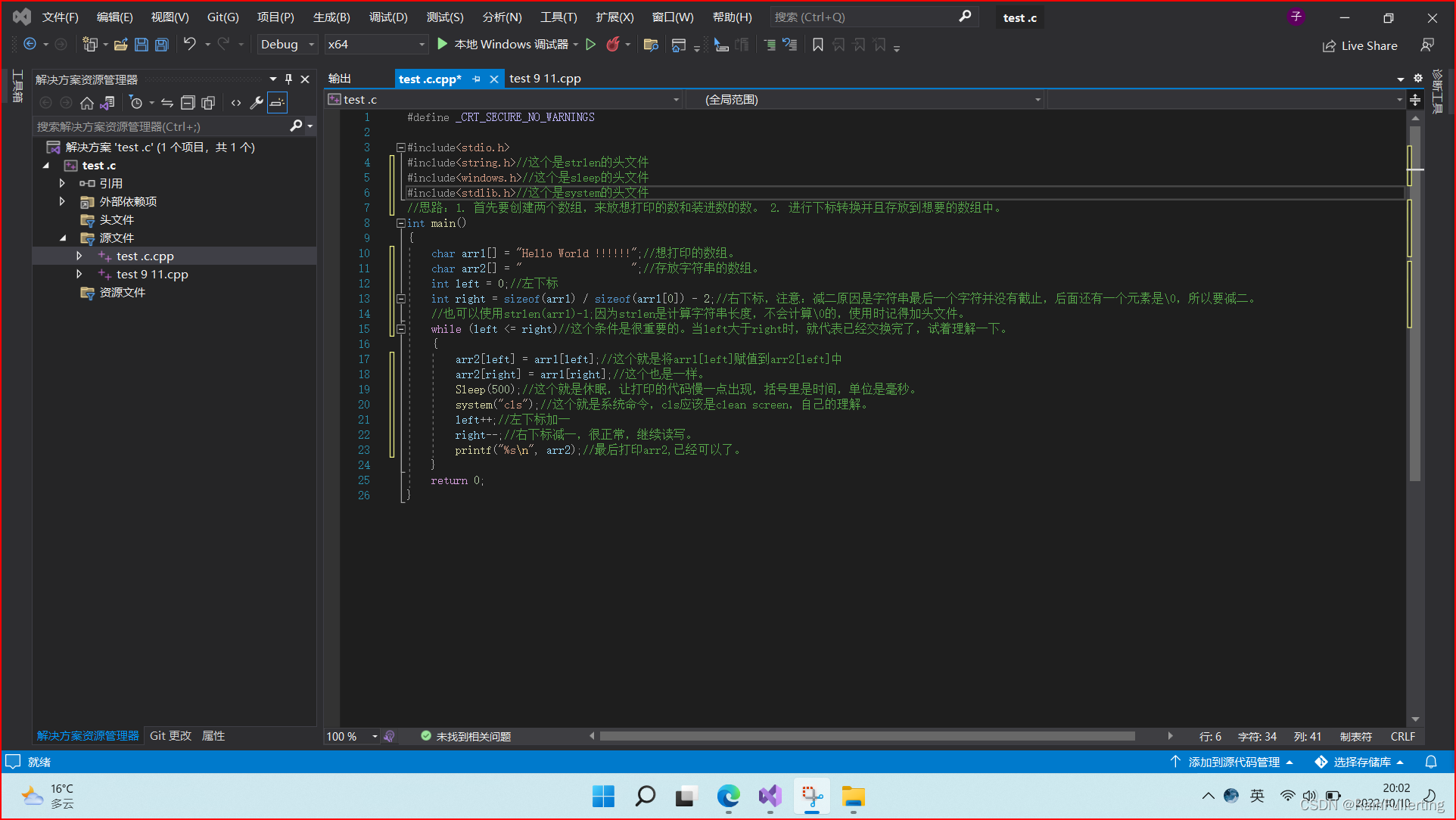The height and width of the screenshot is (820, 1456).
Task: Toggle preview selected items button
Action: coord(278,103)
